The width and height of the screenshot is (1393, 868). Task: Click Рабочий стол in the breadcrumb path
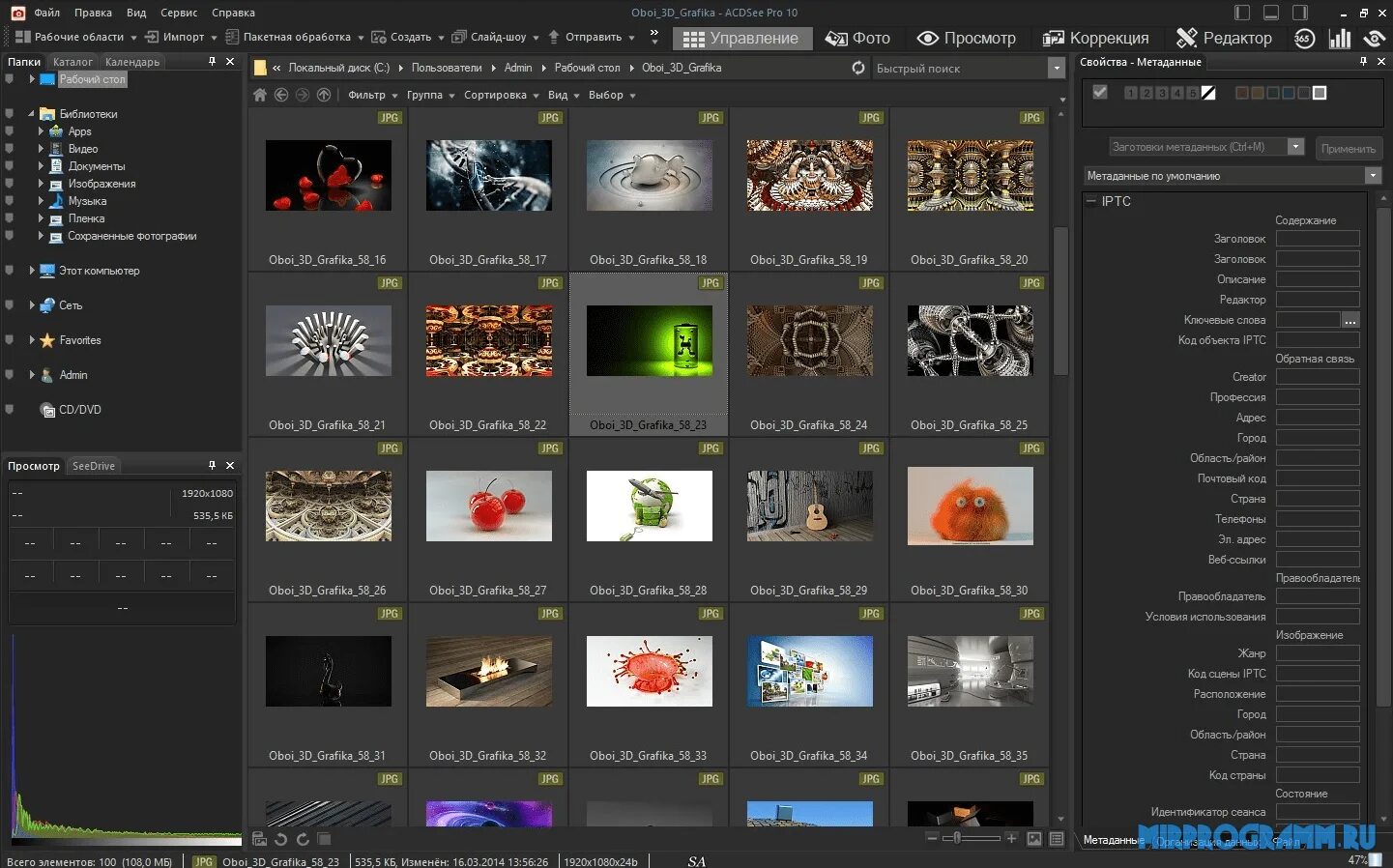click(x=588, y=68)
